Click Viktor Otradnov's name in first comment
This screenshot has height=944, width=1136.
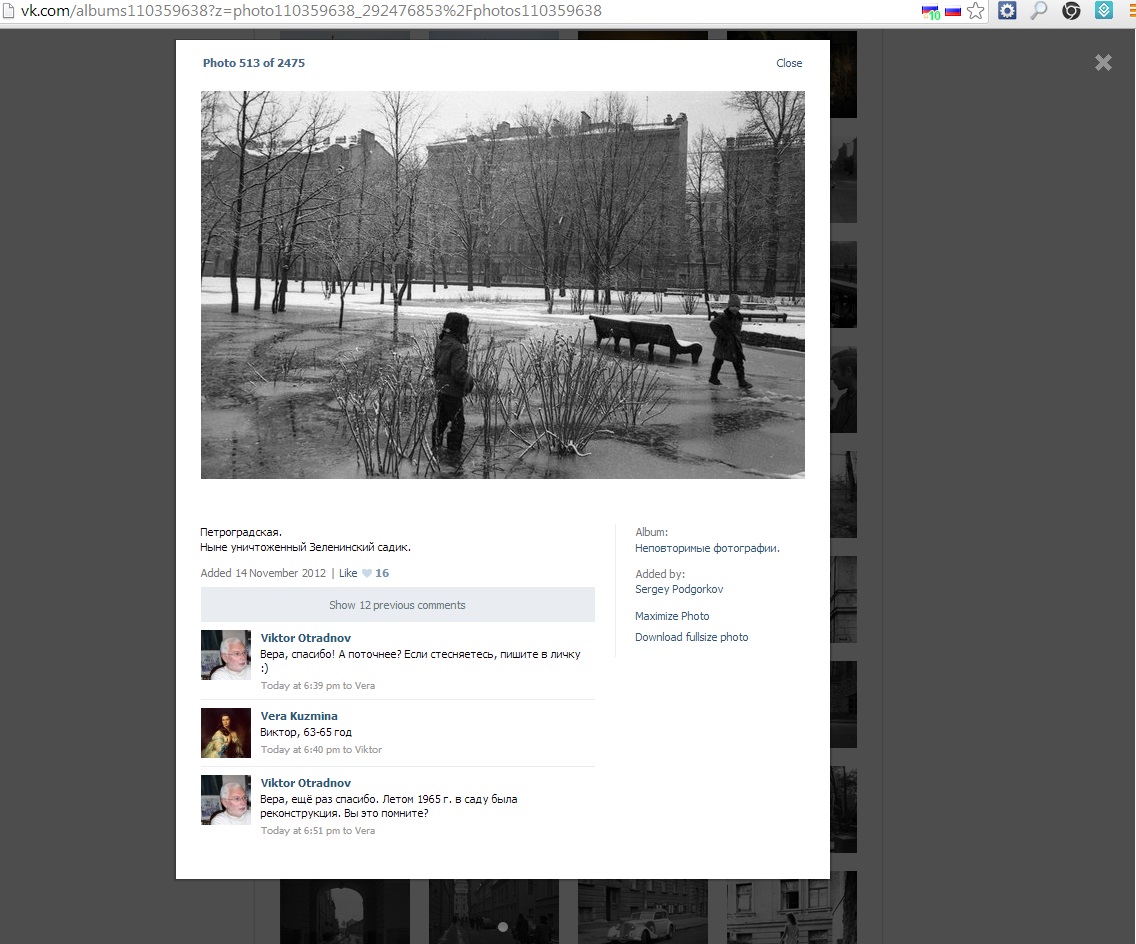[305, 638]
